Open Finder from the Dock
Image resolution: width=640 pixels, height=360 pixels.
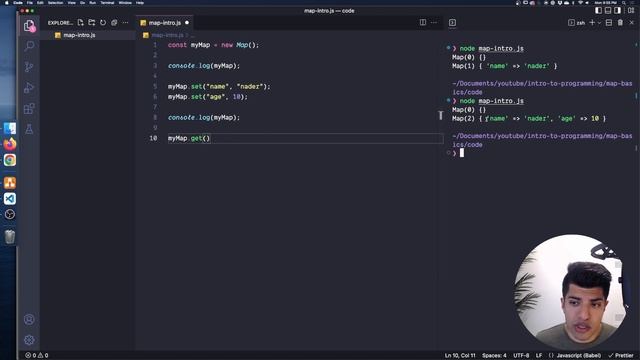(x=10, y=129)
